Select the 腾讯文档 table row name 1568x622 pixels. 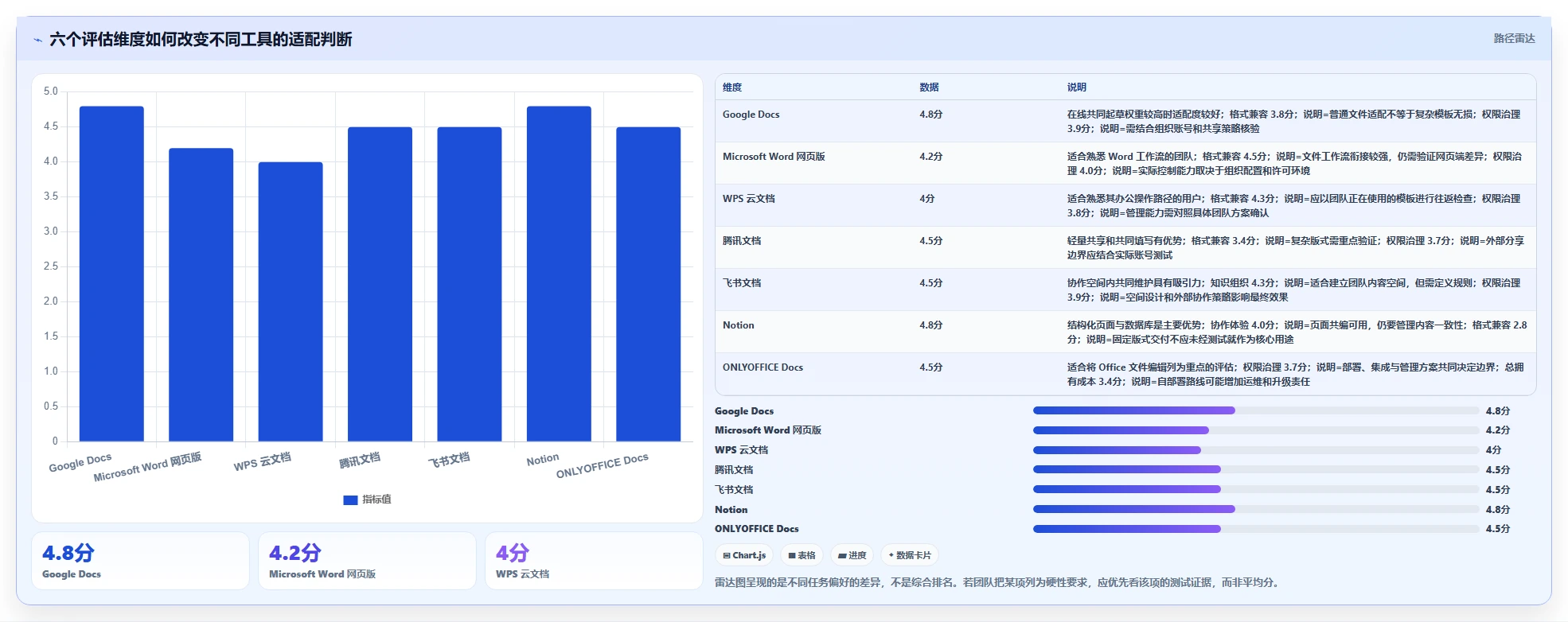742,241
